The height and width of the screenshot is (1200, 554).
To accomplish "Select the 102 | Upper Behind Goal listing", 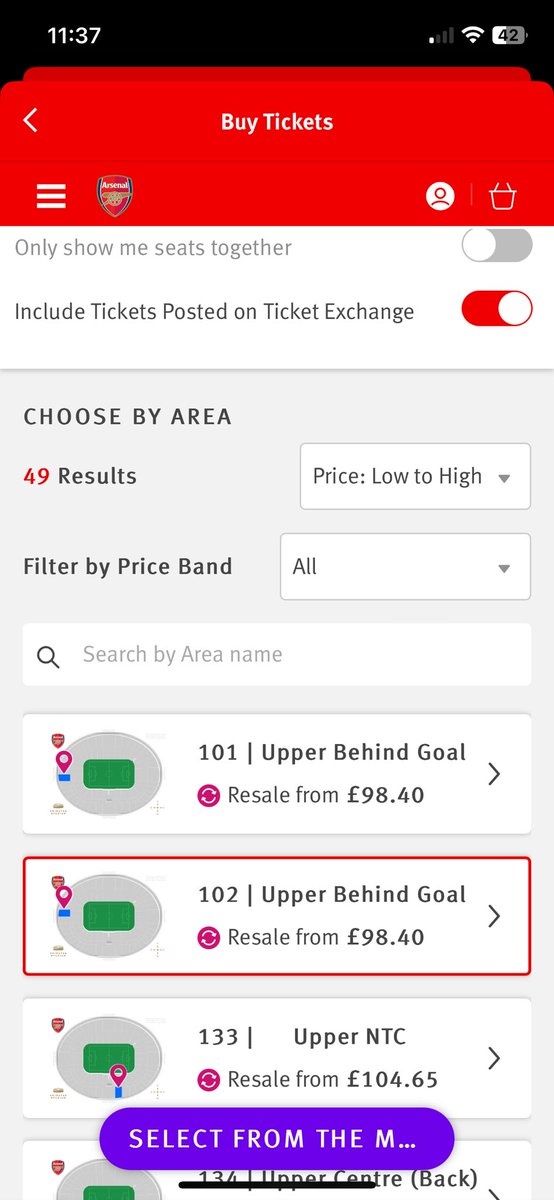I will 277,916.
